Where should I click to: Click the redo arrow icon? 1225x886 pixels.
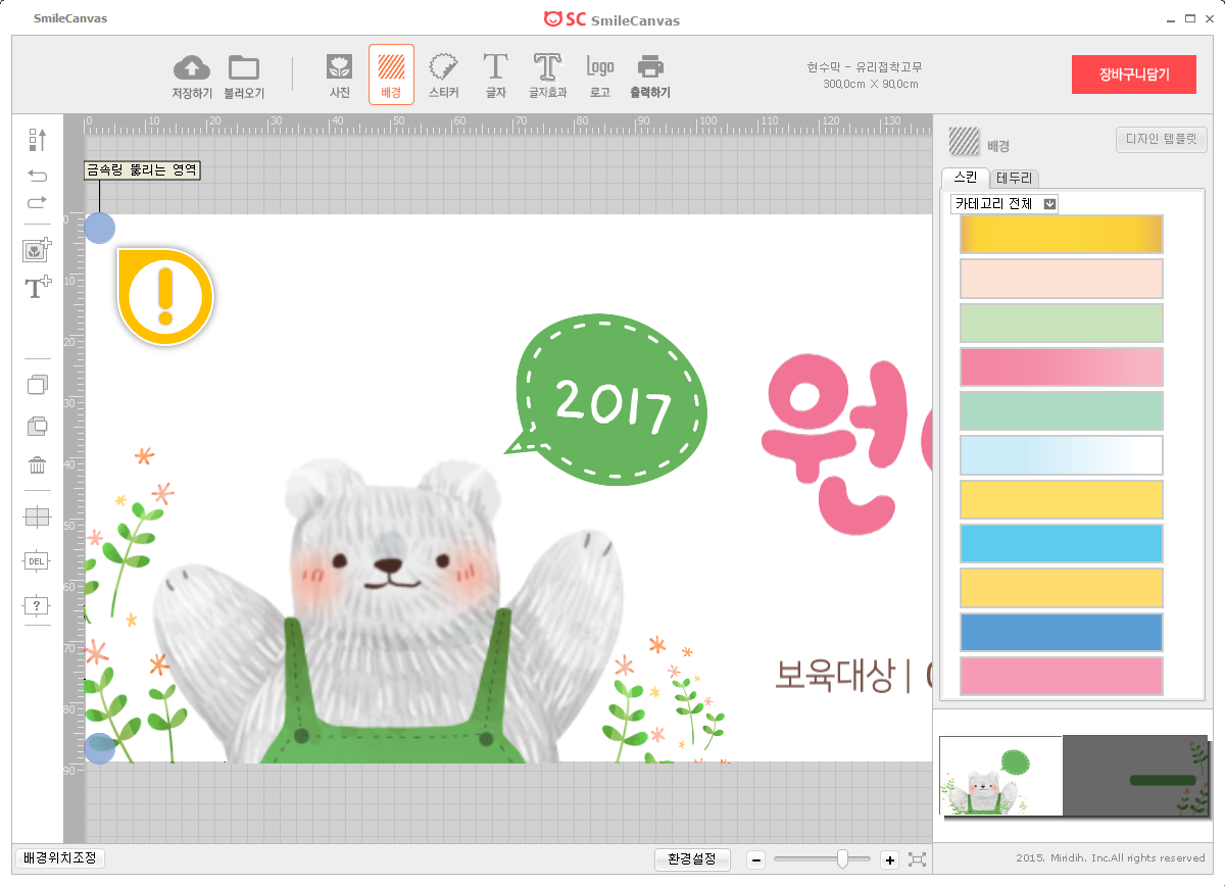pyautogui.click(x=37, y=202)
